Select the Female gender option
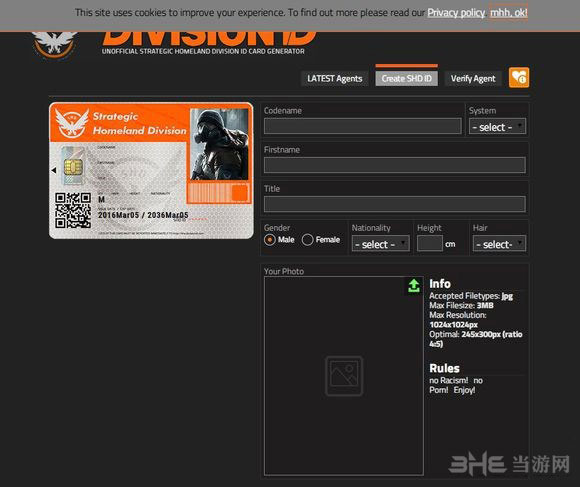The height and width of the screenshot is (487, 580). (x=307, y=240)
